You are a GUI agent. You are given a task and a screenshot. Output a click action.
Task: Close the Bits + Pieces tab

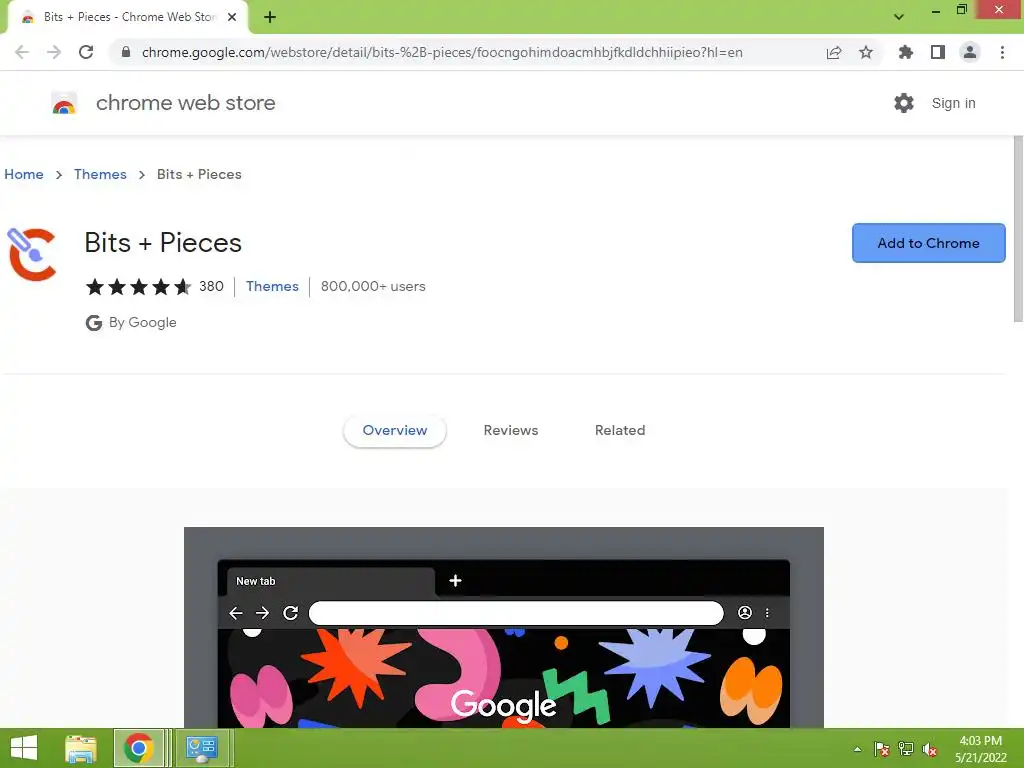click(x=232, y=17)
